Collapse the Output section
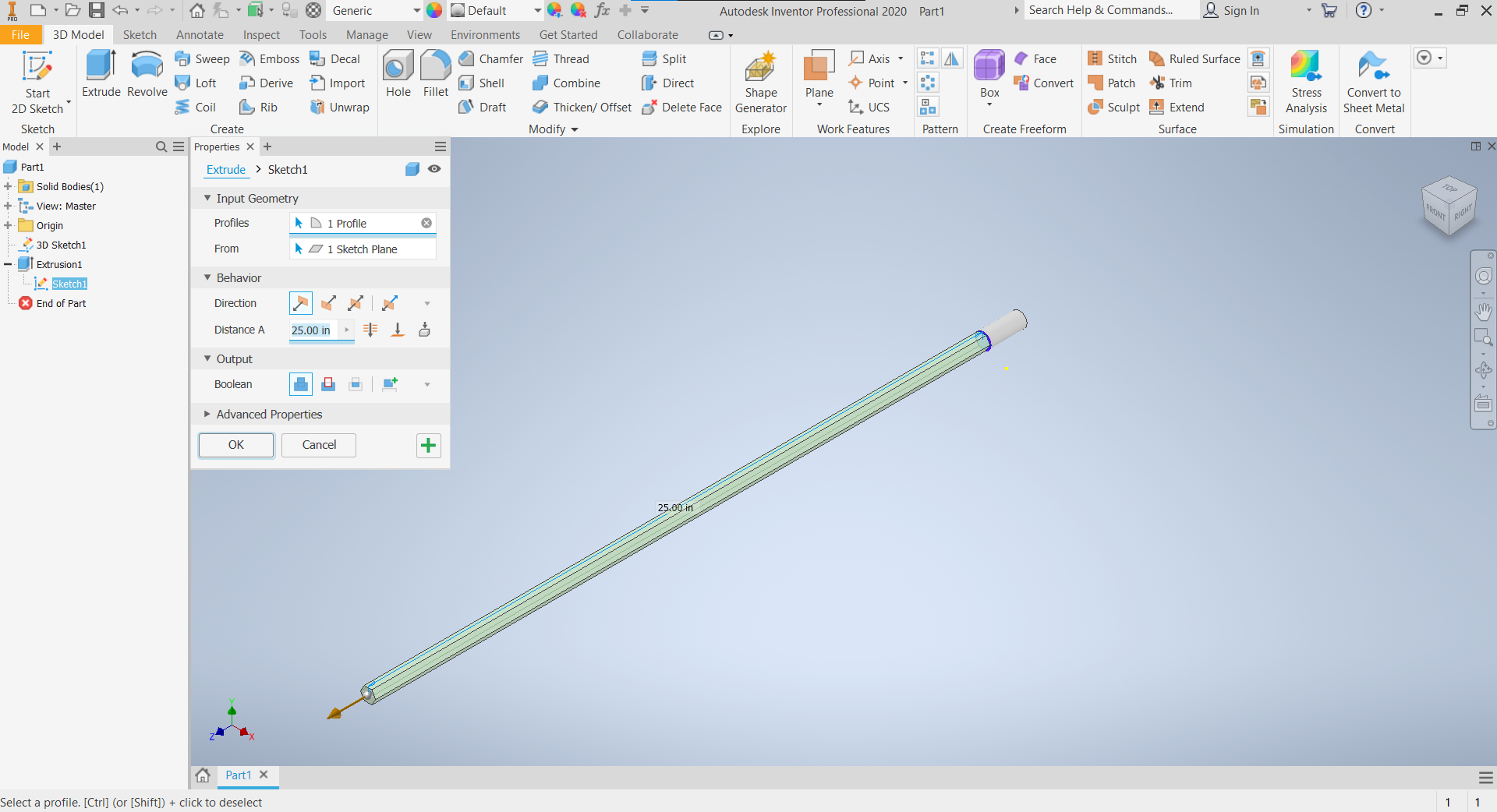 click(x=207, y=359)
